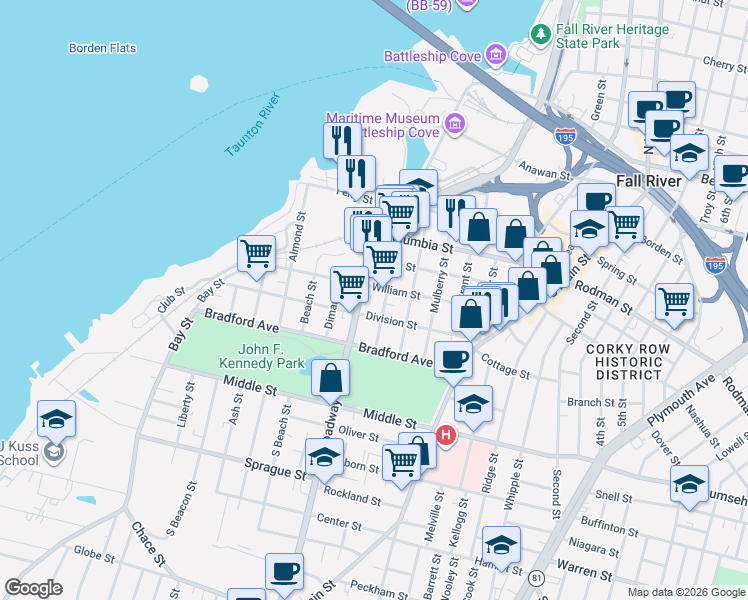This screenshot has width=748, height=600.
Task: Open the coffee cup pin on Bradford Ave
Action: [454, 361]
